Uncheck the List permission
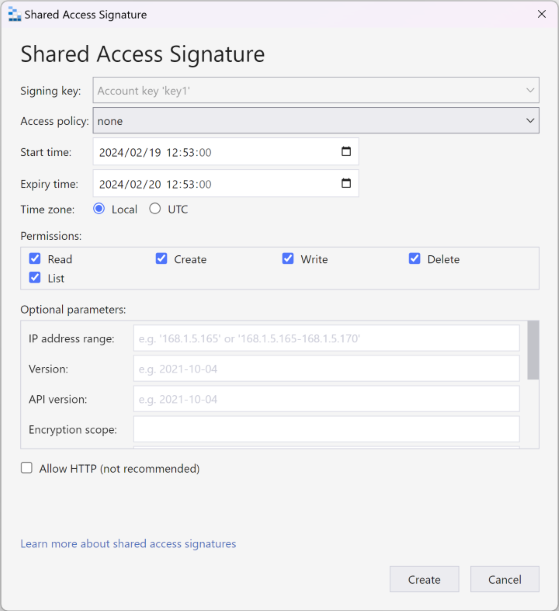Image resolution: width=559 pixels, height=611 pixels. point(35,278)
